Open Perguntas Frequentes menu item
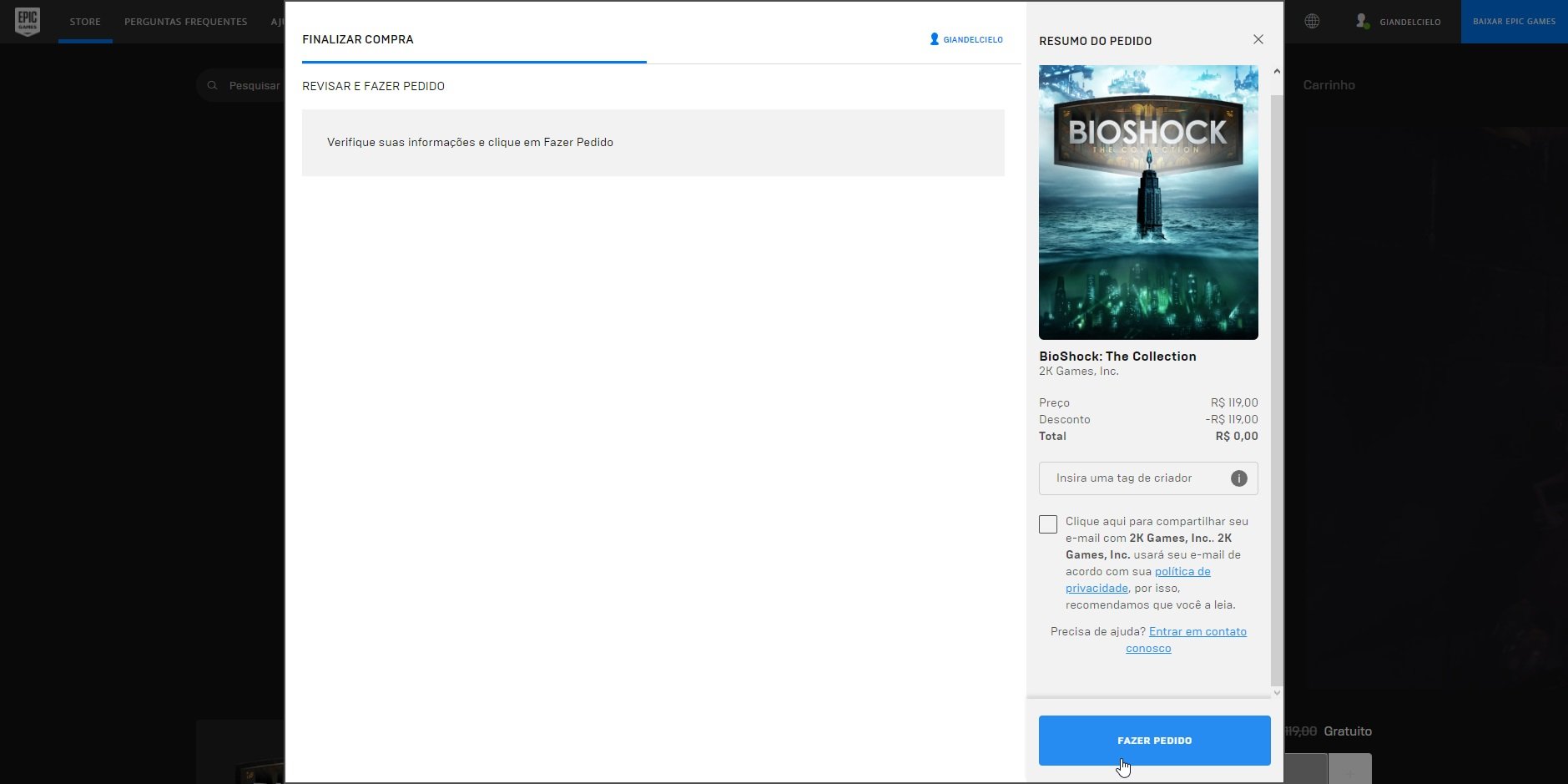The image size is (1568, 784). point(185,22)
